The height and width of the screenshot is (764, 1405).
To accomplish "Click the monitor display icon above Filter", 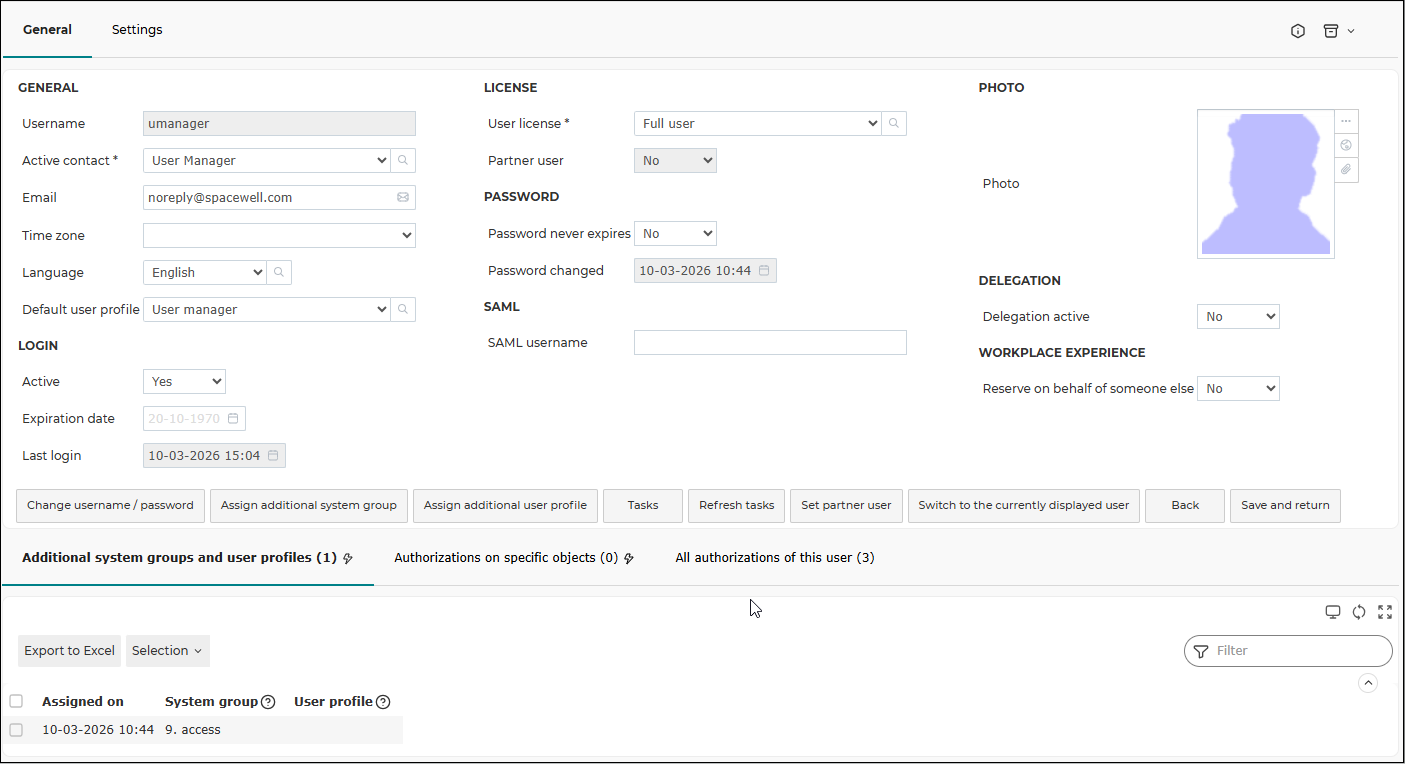I will coord(1333,612).
